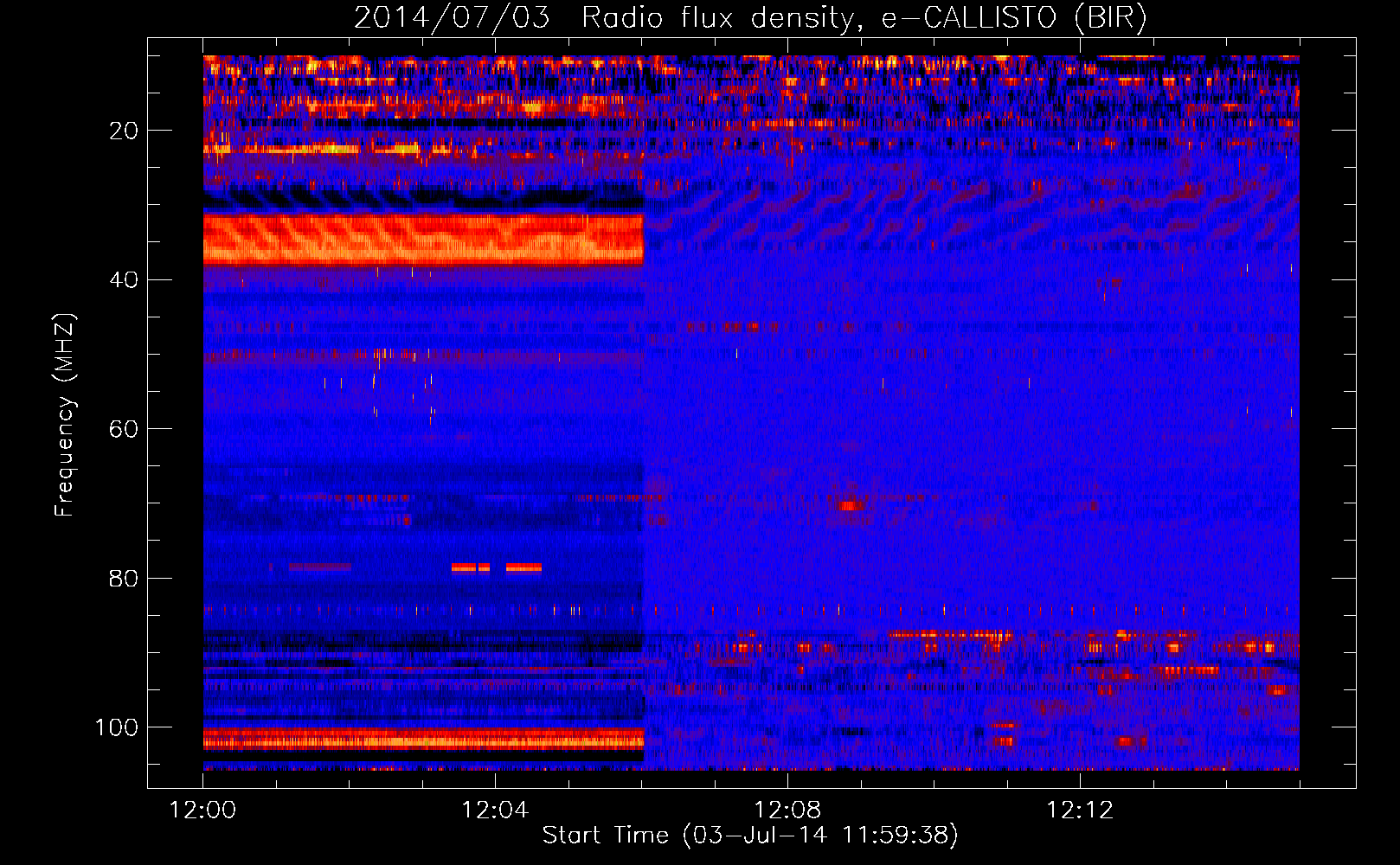Click the bright orange emission band near 35 MHz

coord(423,240)
